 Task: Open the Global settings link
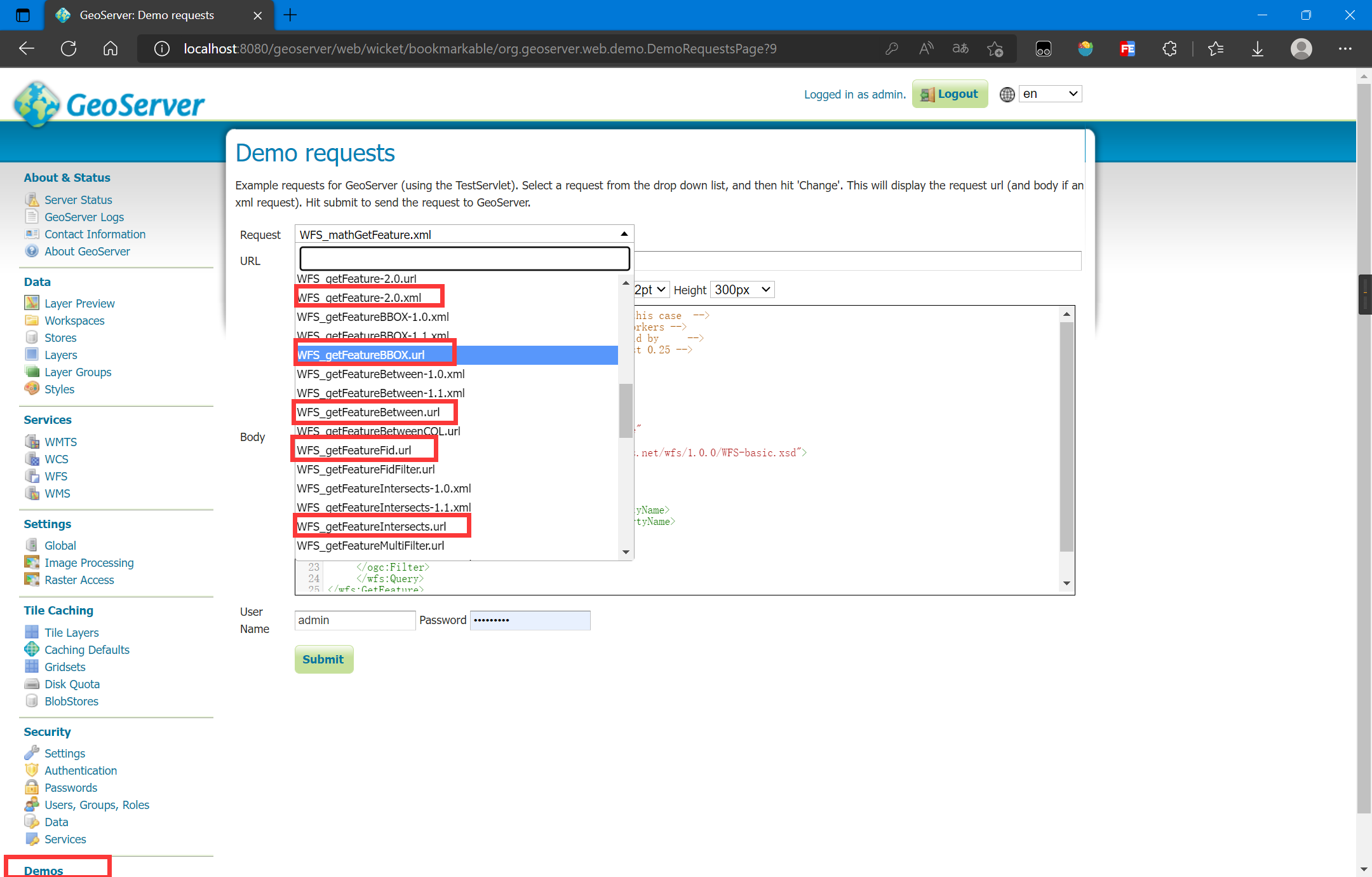click(60, 545)
